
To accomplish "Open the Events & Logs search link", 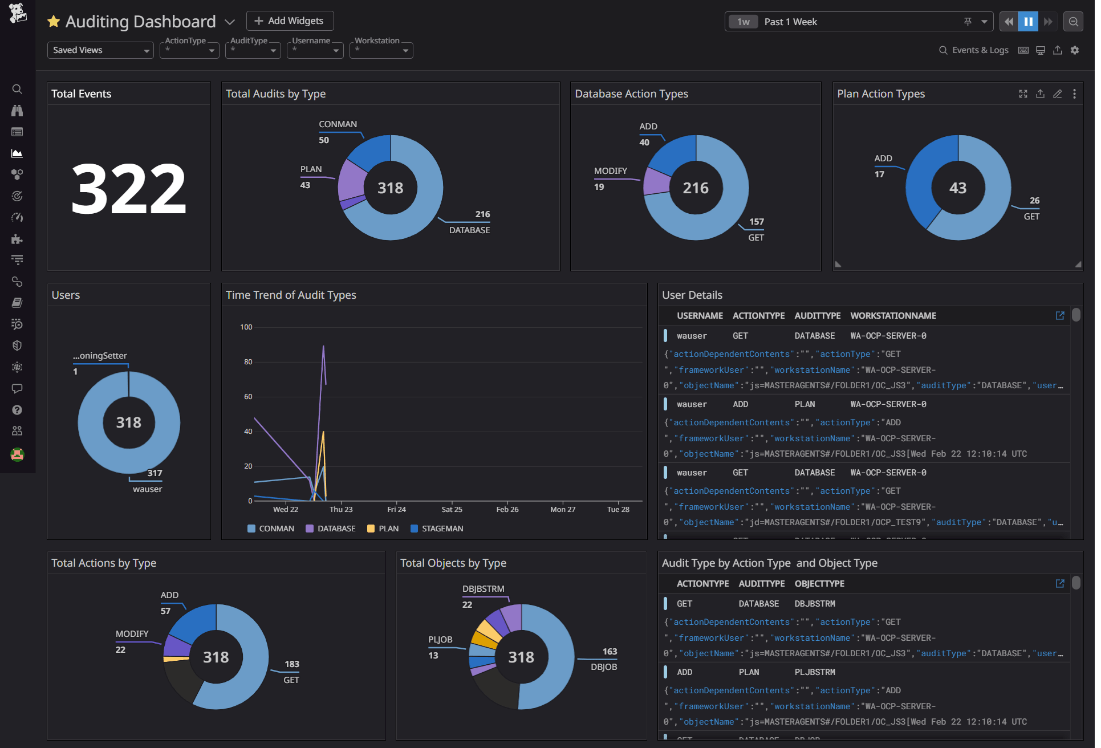I will click(973, 50).
